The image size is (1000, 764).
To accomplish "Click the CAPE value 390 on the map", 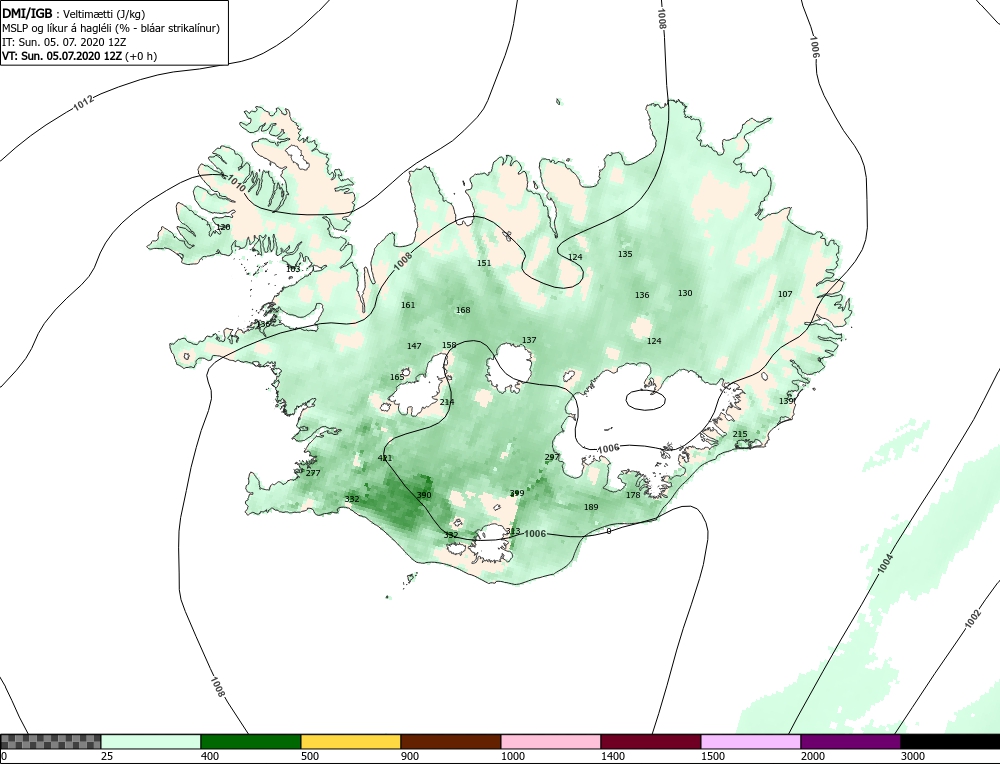I will [x=424, y=495].
